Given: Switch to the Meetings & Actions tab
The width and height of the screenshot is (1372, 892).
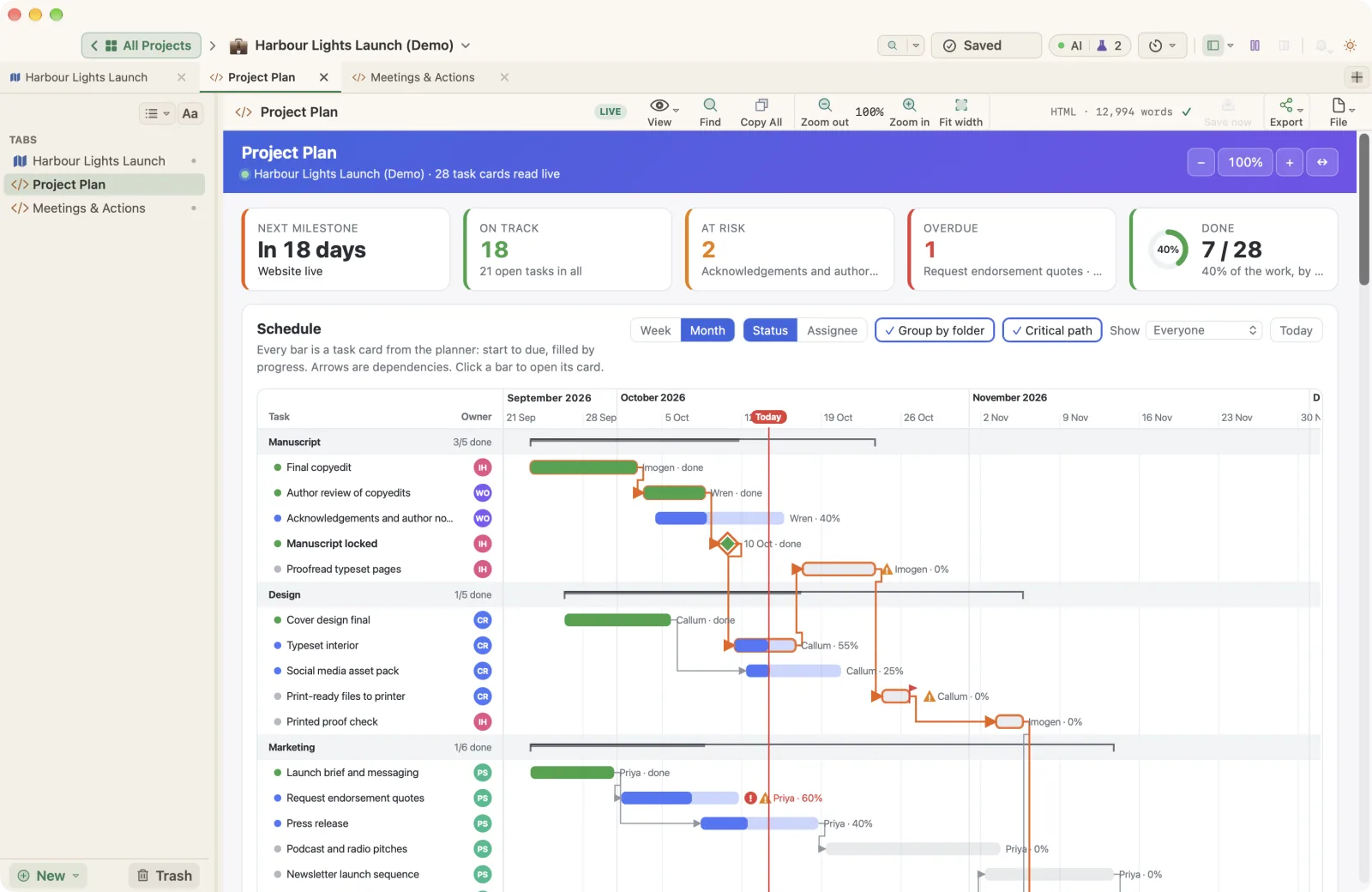Looking at the screenshot, I should click(422, 77).
